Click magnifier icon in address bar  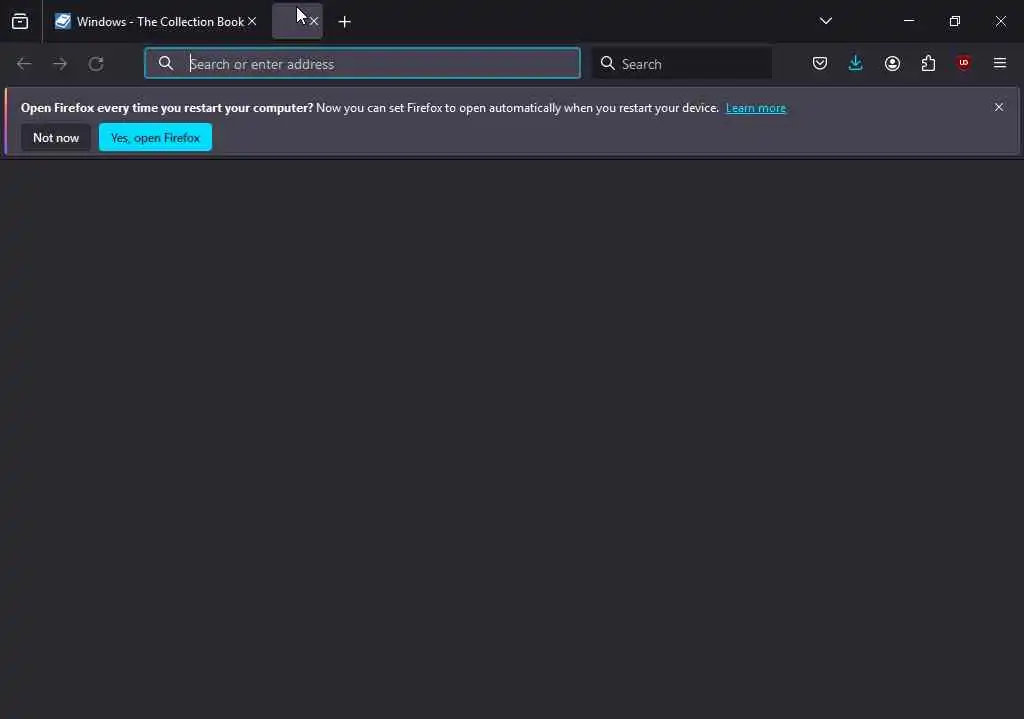click(166, 63)
